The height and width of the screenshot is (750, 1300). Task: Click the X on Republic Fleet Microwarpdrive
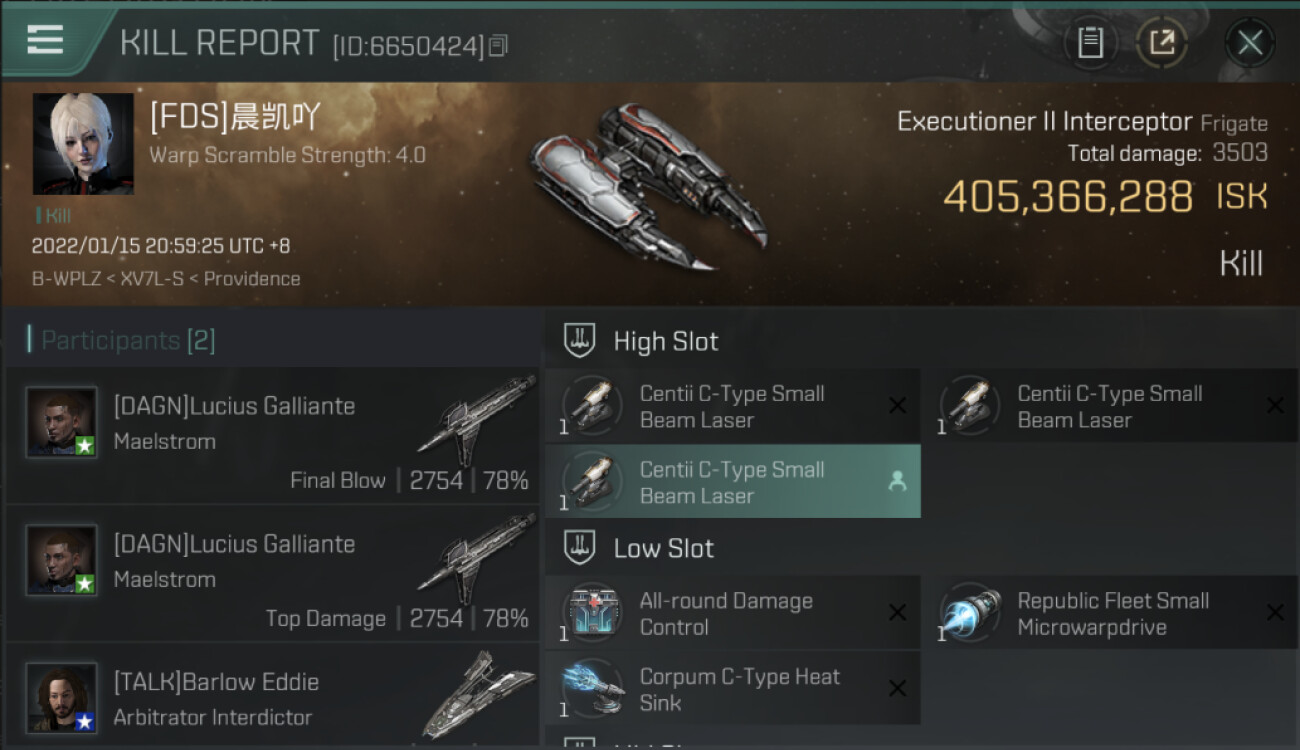(x=1275, y=613)
